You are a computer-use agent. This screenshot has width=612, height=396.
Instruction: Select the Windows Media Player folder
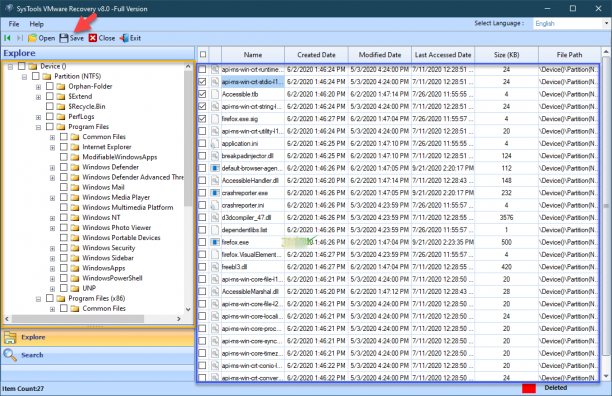(116, 197)
